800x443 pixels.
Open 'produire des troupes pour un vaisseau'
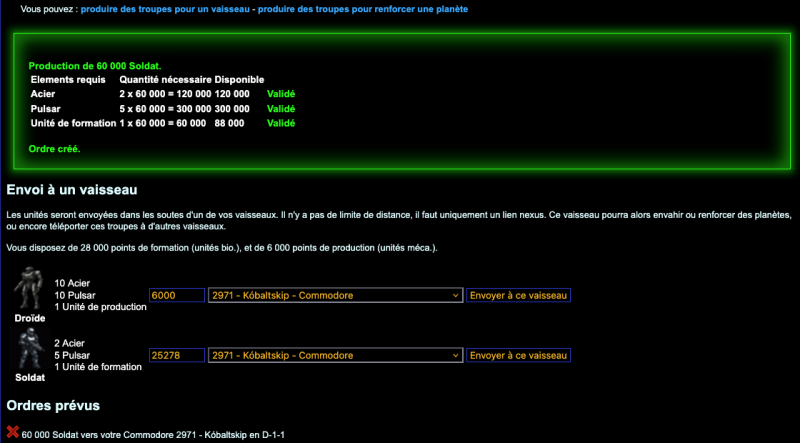click(x=165, y=9)
